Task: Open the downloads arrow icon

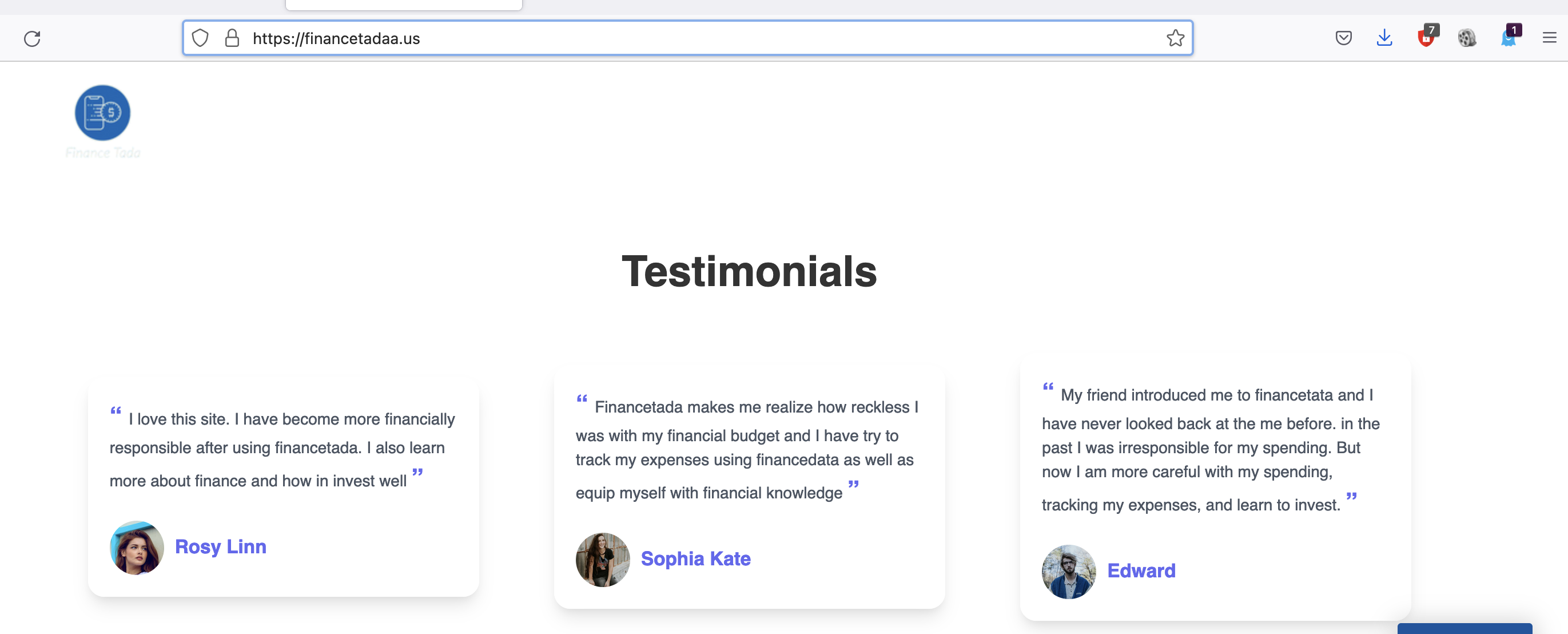Action: tap(1384, 38)
